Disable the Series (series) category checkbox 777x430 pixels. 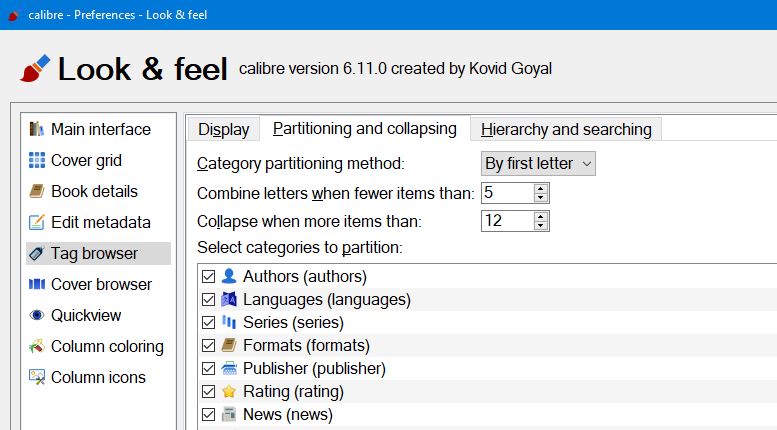pos(208,322)
